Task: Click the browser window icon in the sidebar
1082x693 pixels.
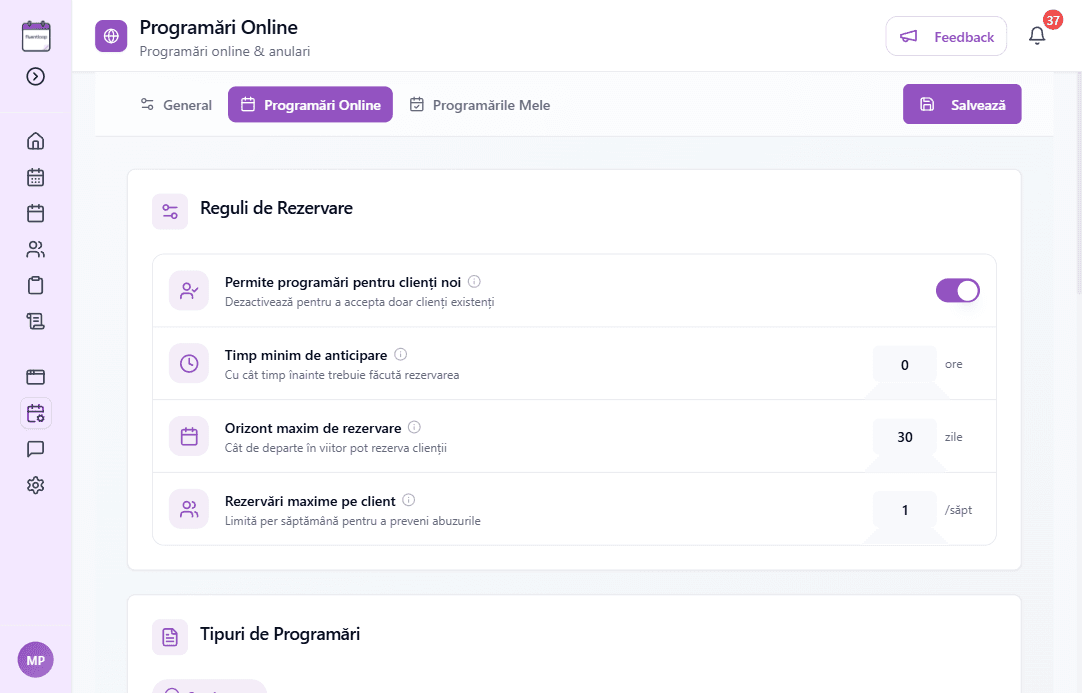Action: tap(35, 377)
